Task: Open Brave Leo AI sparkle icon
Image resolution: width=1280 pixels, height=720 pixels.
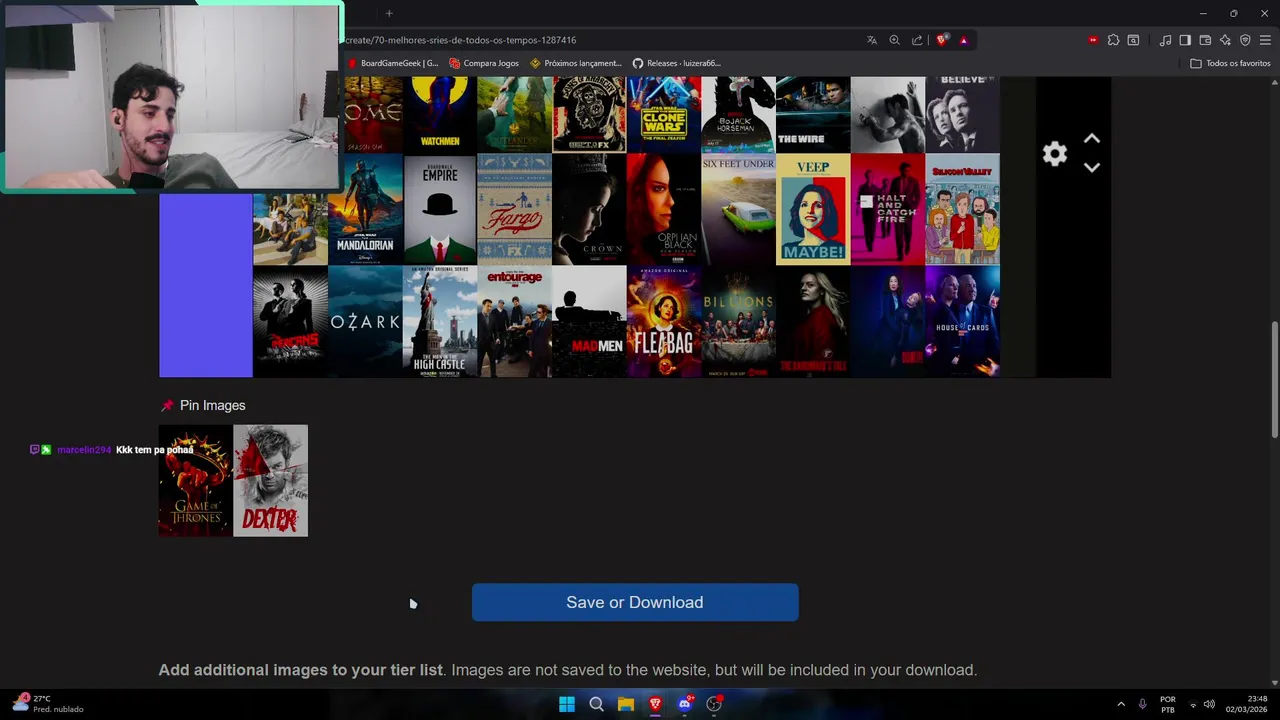Action: click(x=1225, y=40)
